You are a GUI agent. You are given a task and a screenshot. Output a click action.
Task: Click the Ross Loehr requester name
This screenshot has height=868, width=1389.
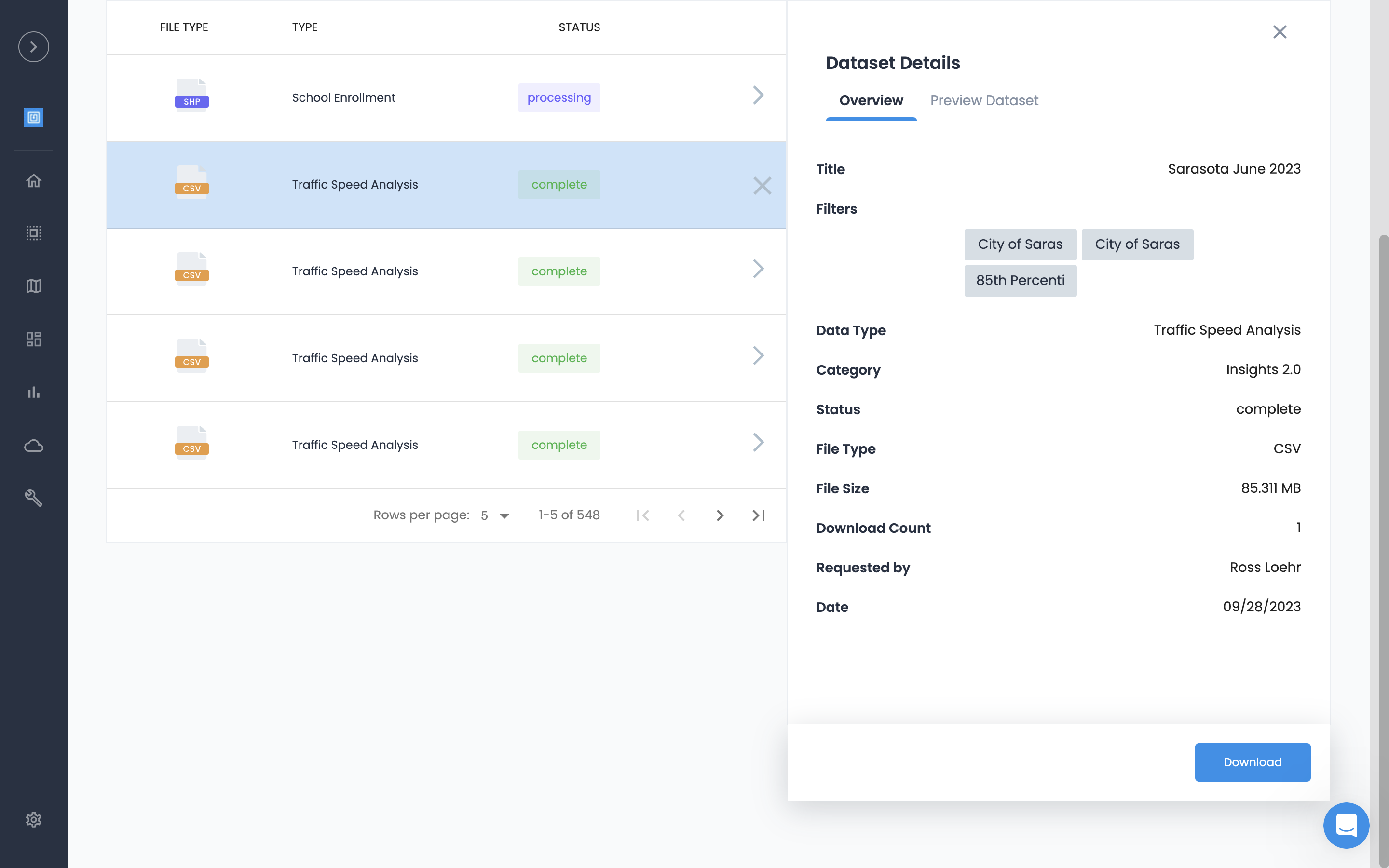[1265, 567]
